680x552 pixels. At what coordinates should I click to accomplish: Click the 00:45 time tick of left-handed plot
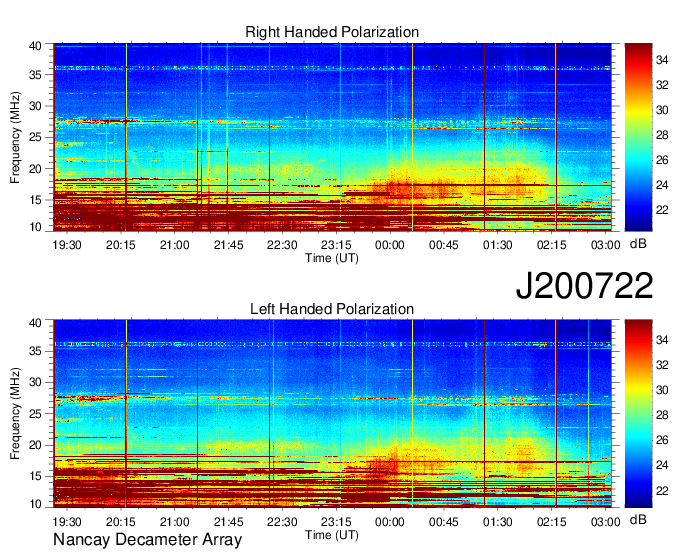point(444,521)
